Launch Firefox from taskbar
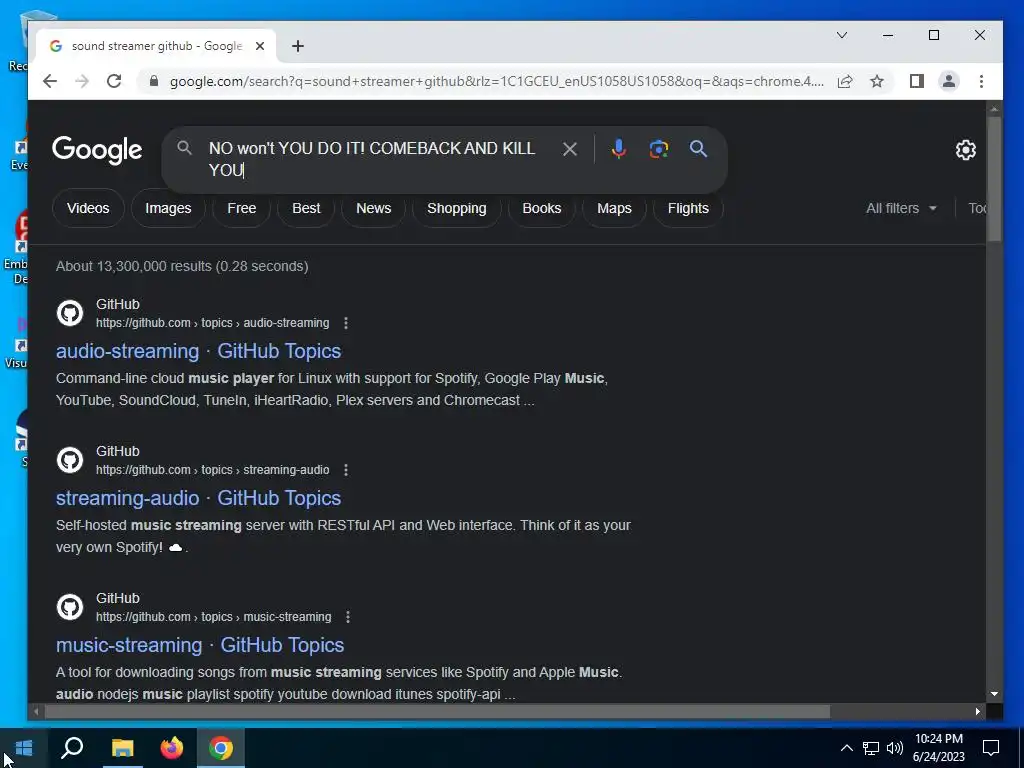 pos(172,748)
